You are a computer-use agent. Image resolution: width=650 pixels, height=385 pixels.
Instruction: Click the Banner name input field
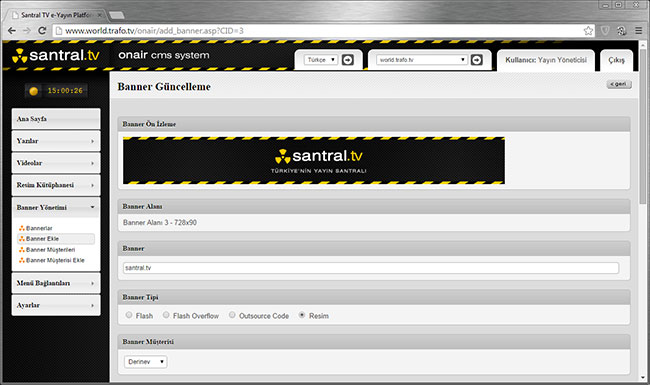(371, 268)
